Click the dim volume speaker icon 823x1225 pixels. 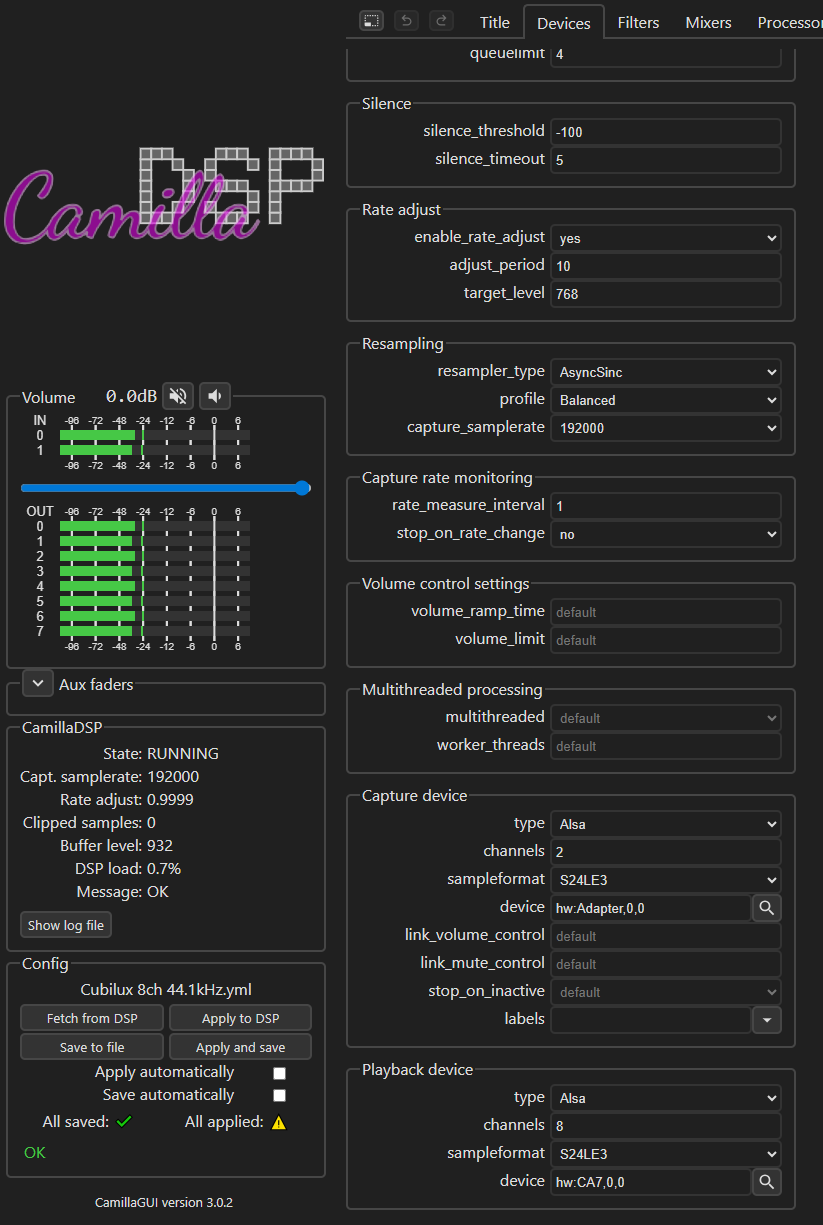(214, 396)
